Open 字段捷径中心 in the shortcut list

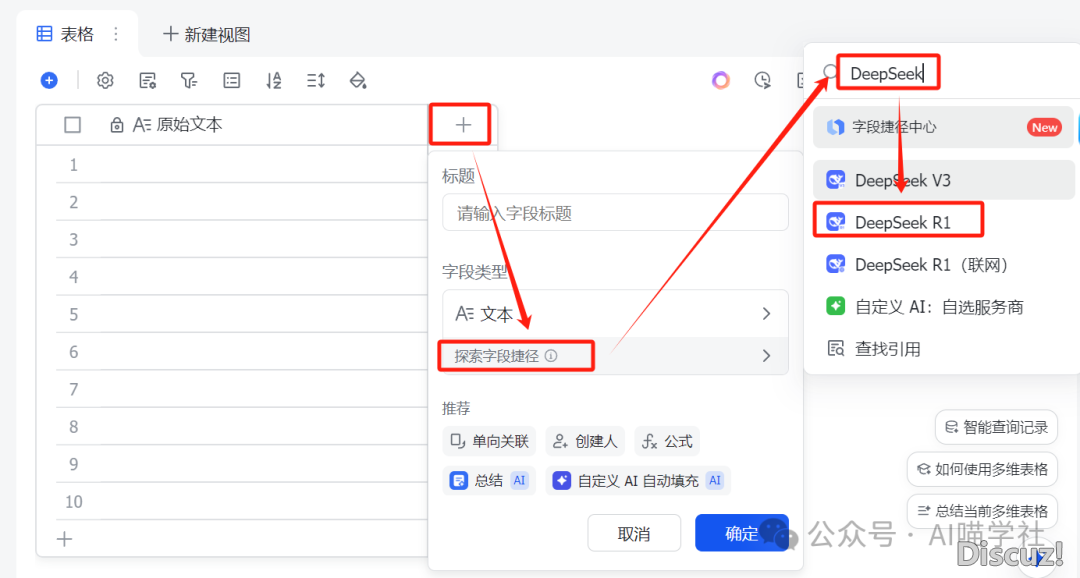[x=943, y=127]
